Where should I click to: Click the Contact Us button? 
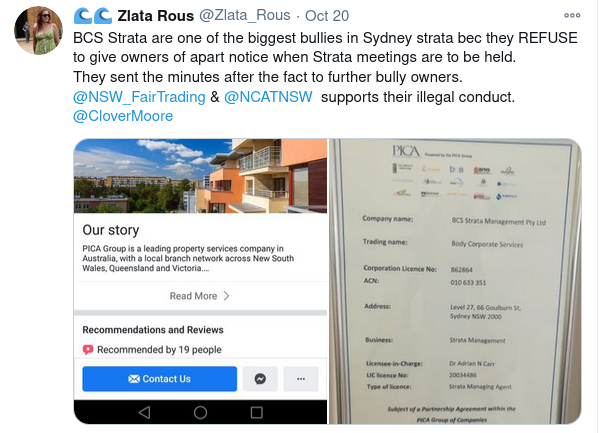pyautogui.click(x=159, y=379)
